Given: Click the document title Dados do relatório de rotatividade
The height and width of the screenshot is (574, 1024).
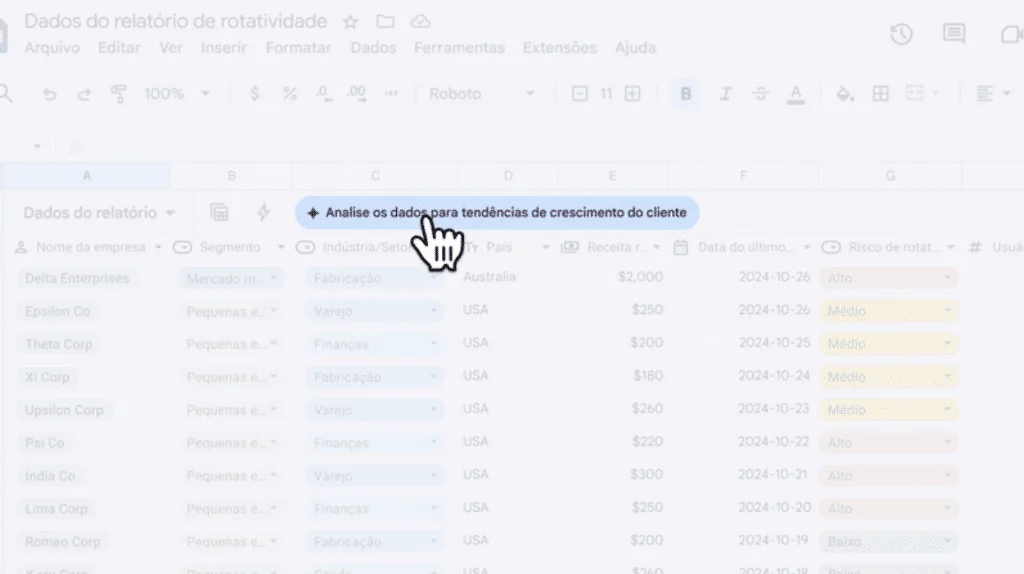Looking at the screenshot, I should 176,21.
